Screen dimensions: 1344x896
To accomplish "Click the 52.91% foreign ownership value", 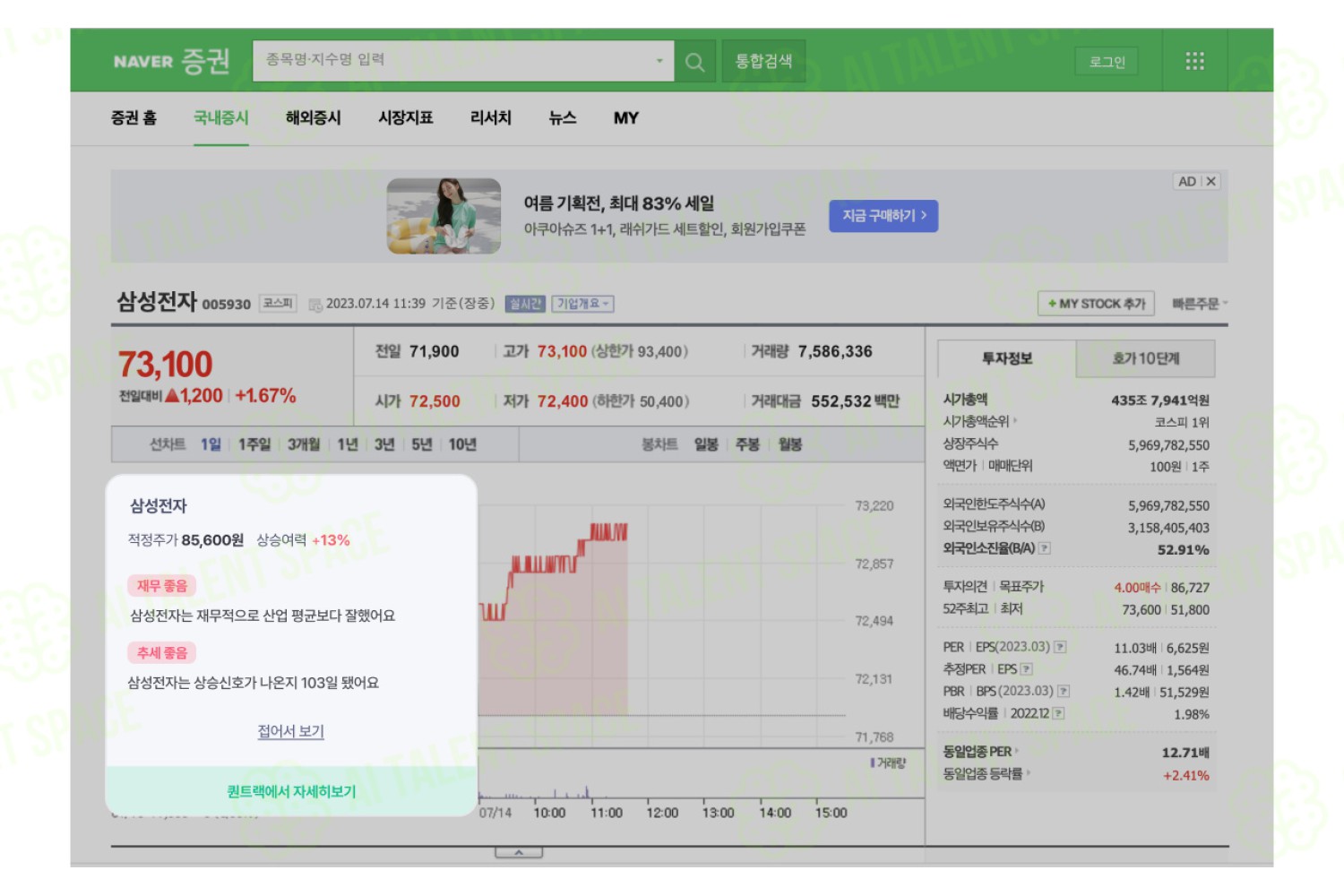I will coord(1183,549).
